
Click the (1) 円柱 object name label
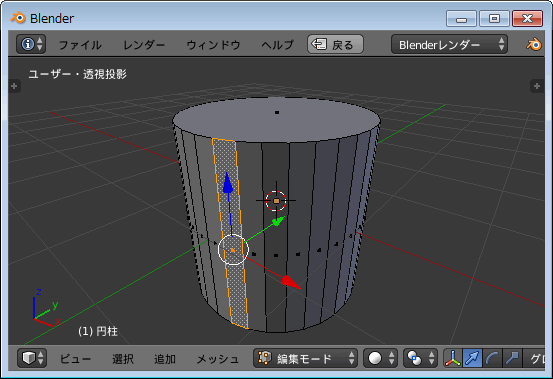coord(98,331)
